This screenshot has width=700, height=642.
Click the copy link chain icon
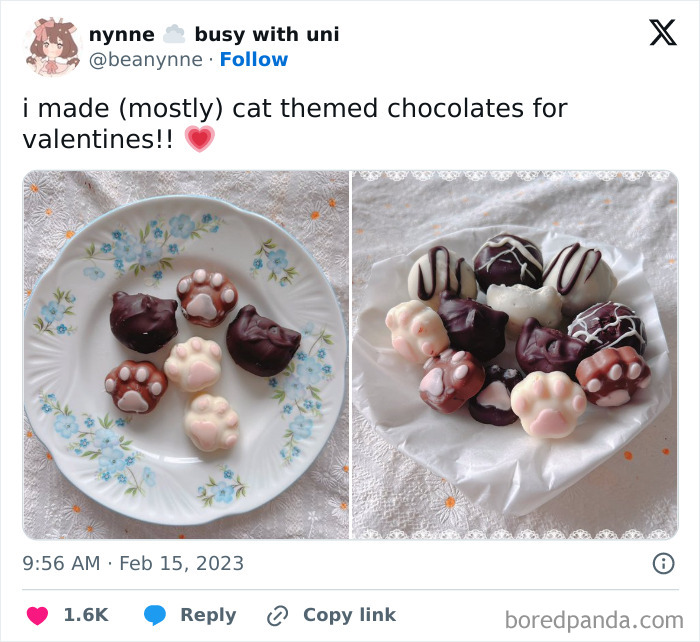click(277, 616)
